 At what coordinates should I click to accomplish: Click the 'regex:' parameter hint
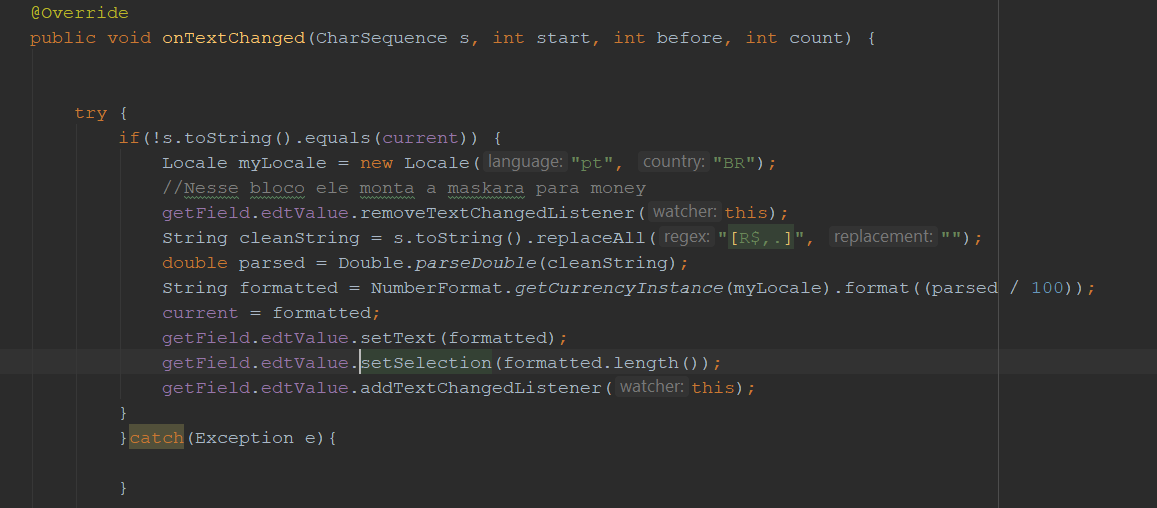[688, 238]
